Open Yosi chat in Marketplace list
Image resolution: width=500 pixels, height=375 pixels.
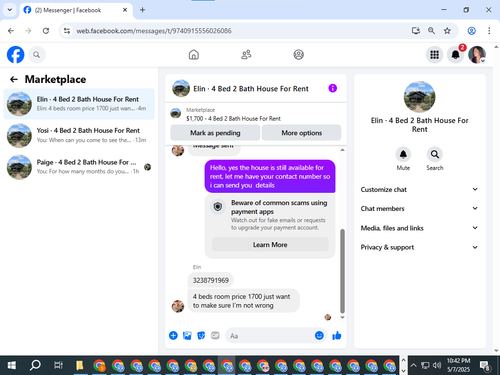click(x=79, y=135)
